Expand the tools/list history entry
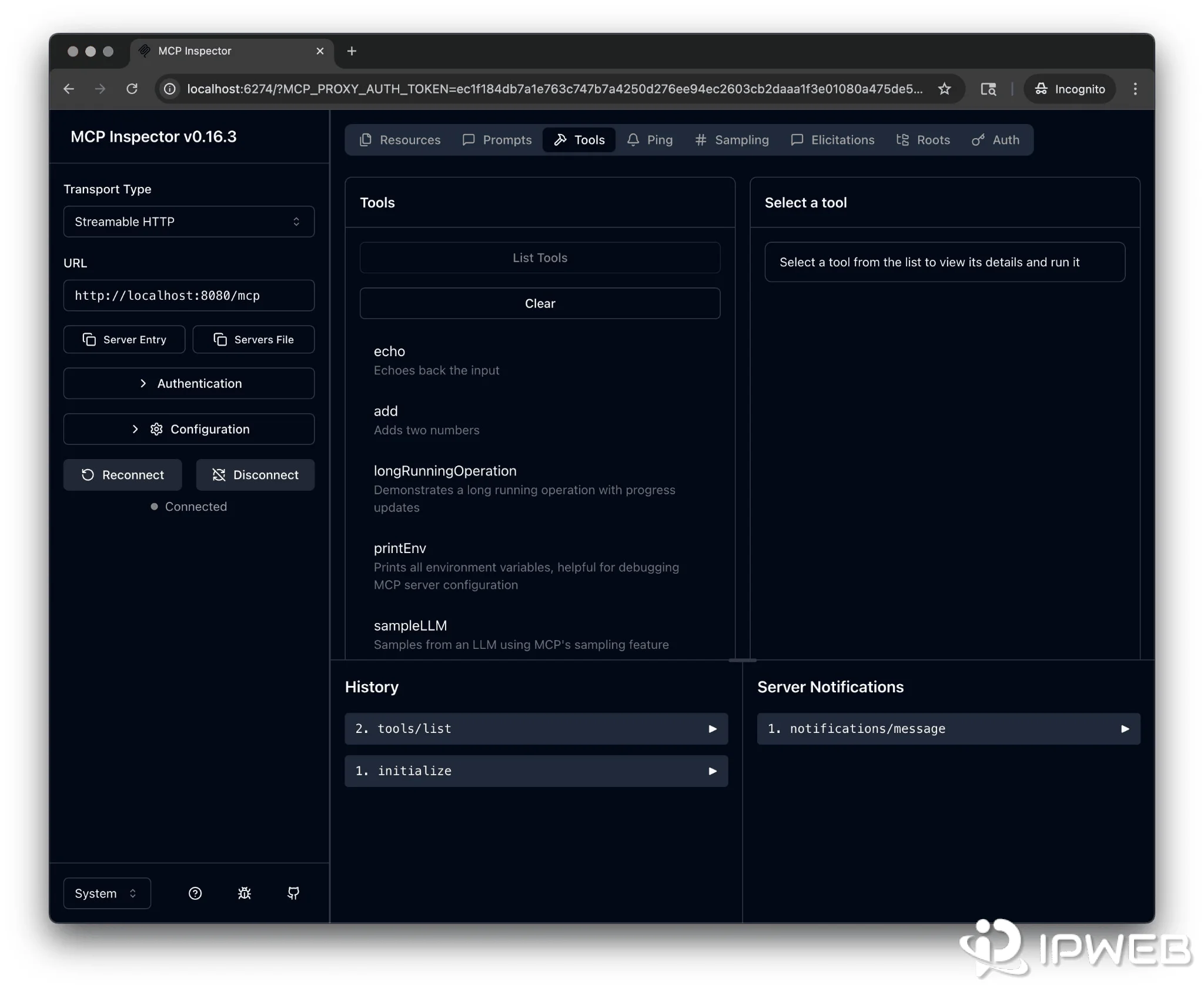 click(x=536, y=729)
